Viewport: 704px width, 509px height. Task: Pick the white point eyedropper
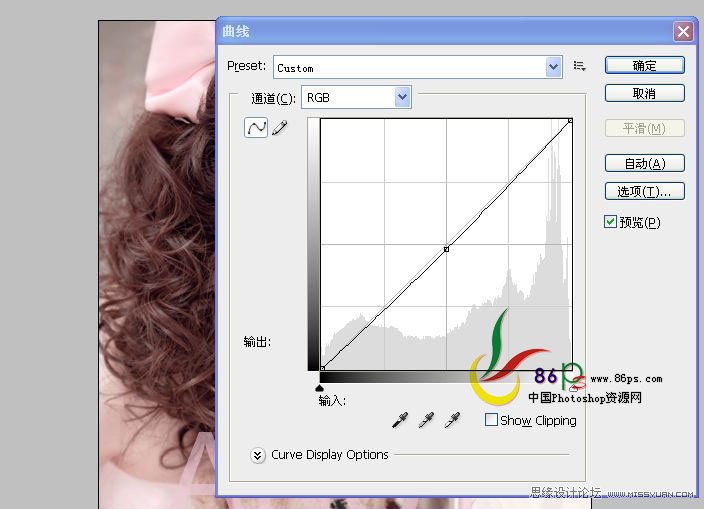453,420
